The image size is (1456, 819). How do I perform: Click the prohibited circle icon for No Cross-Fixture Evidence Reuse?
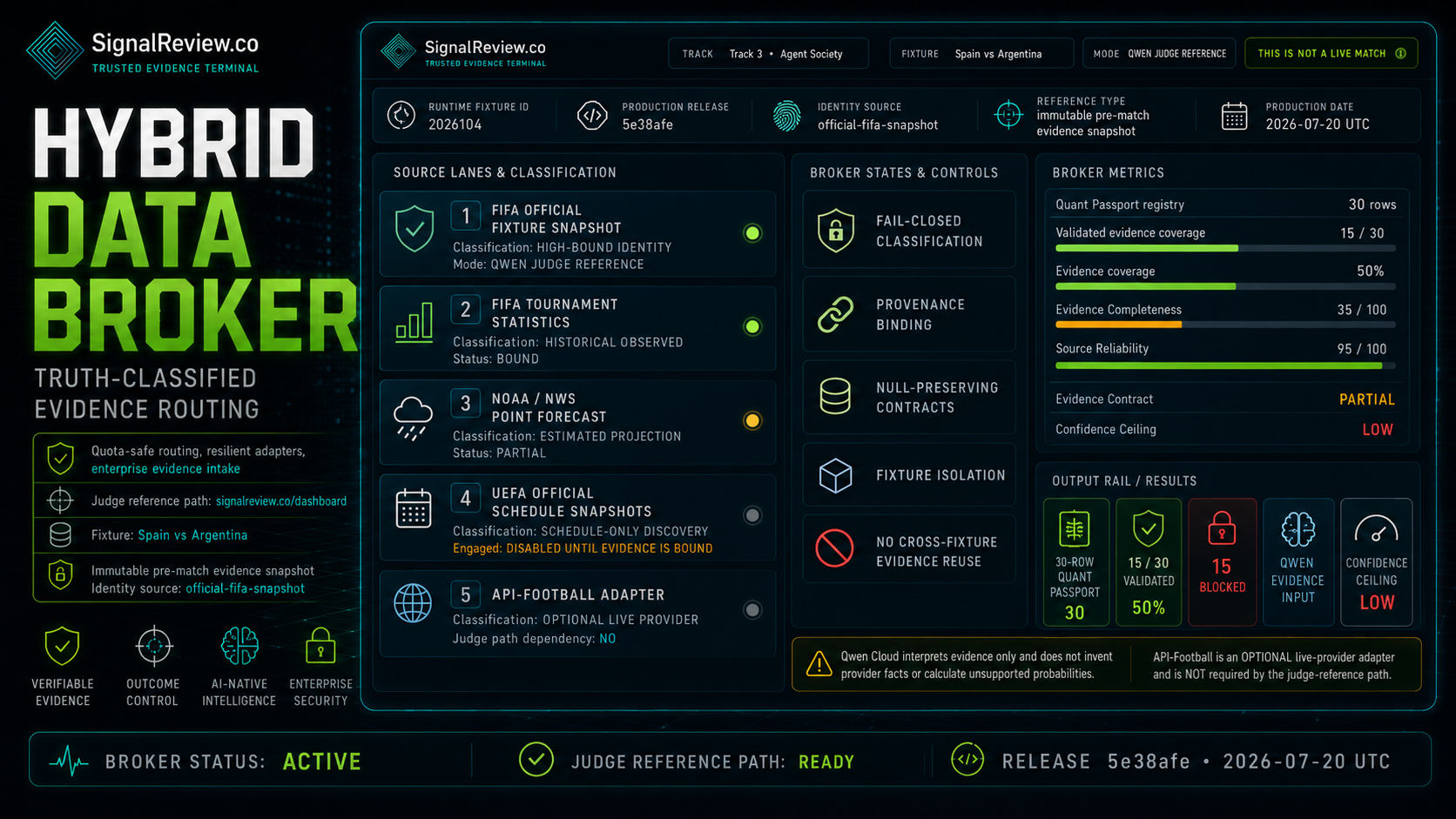(834, 548)
